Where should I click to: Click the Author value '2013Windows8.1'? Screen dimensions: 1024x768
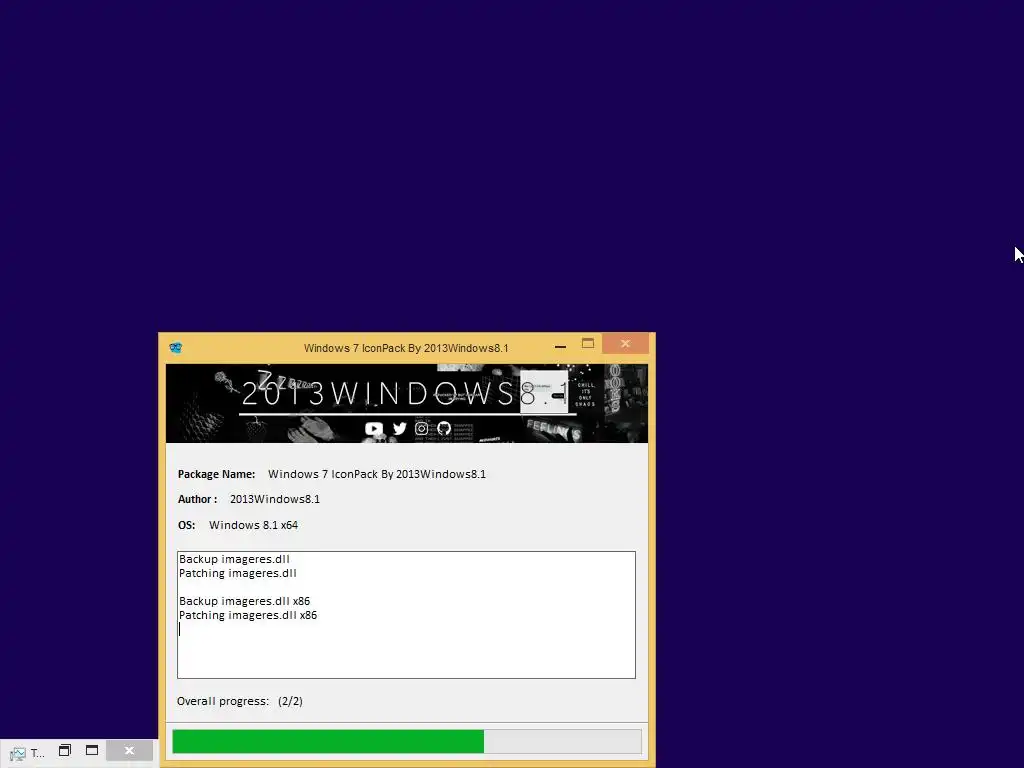tap(275, 500)
